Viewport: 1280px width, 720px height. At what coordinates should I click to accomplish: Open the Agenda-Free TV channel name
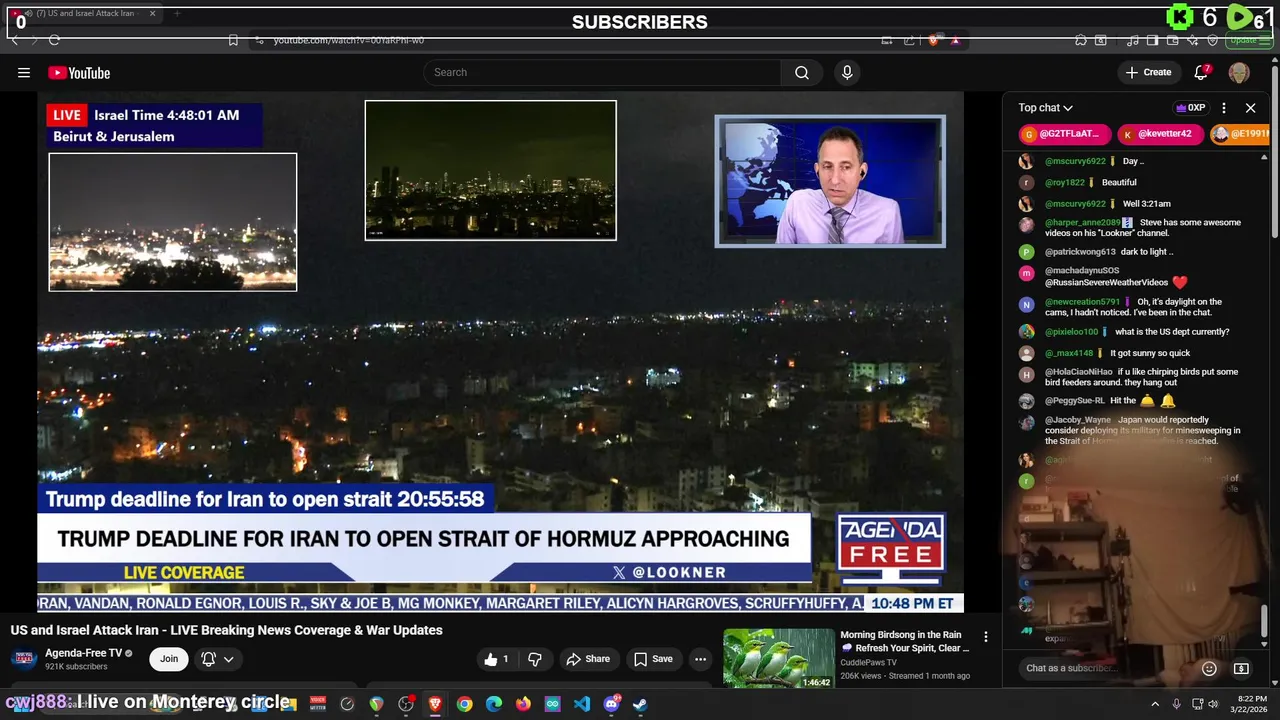(83, 653)
